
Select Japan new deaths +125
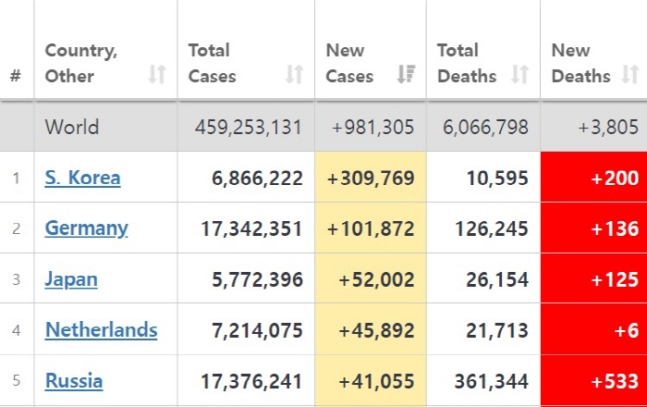pyautogui.click(x=615, y=280)
